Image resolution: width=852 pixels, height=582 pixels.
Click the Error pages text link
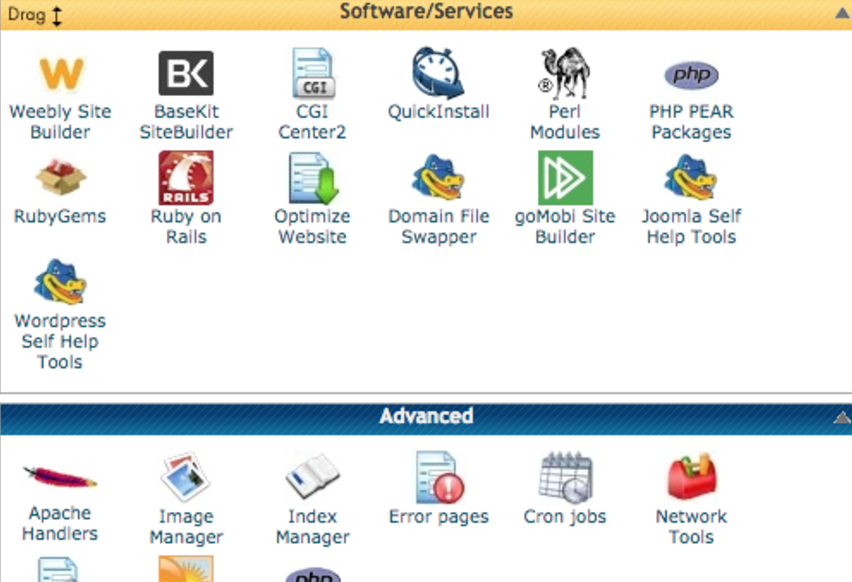(x=438, y=517)
